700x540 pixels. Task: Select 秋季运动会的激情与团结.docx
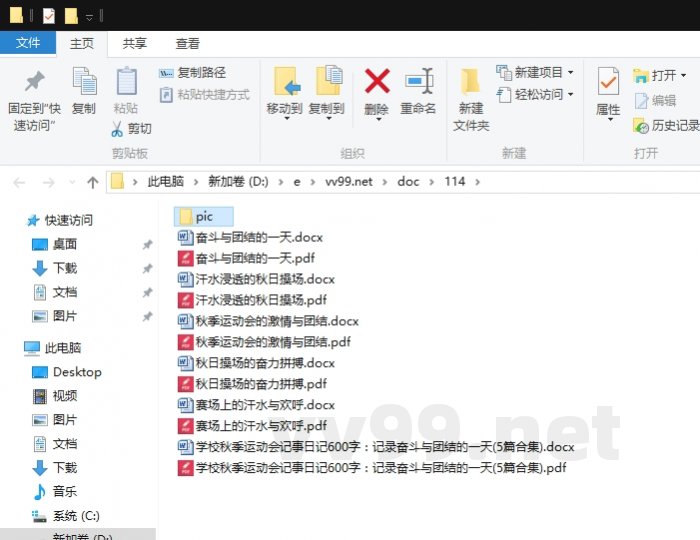click(x=268, y=321)
